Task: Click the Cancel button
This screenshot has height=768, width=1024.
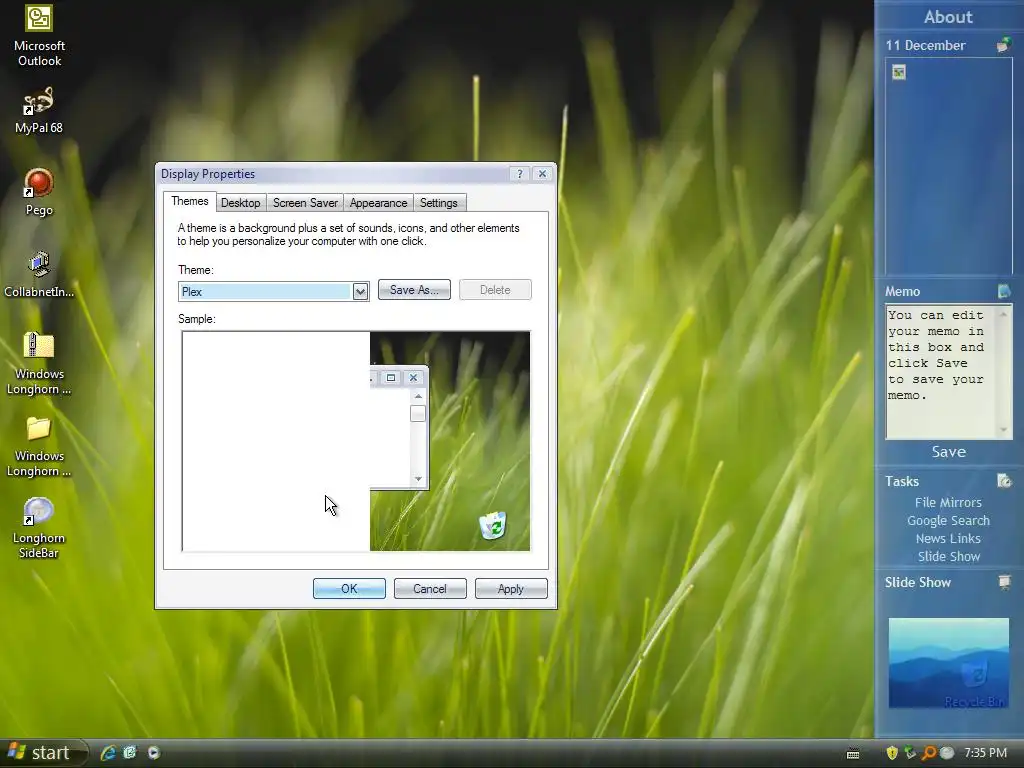Action: (430, 588)
